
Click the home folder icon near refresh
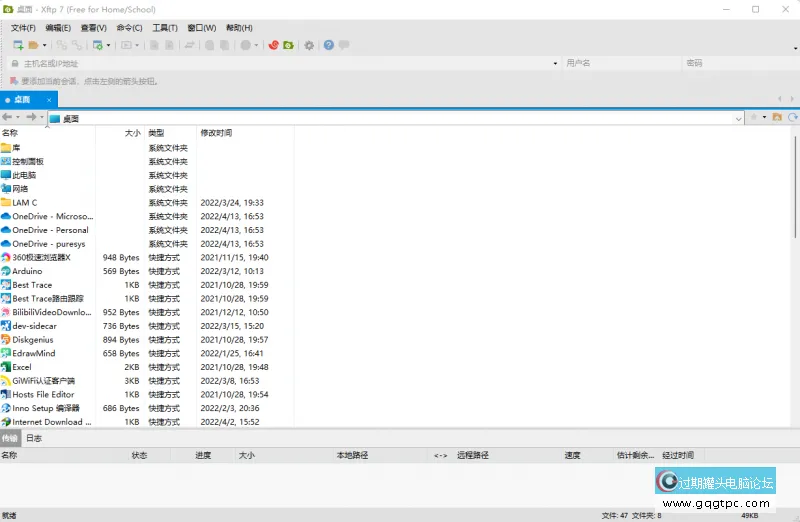777,117
